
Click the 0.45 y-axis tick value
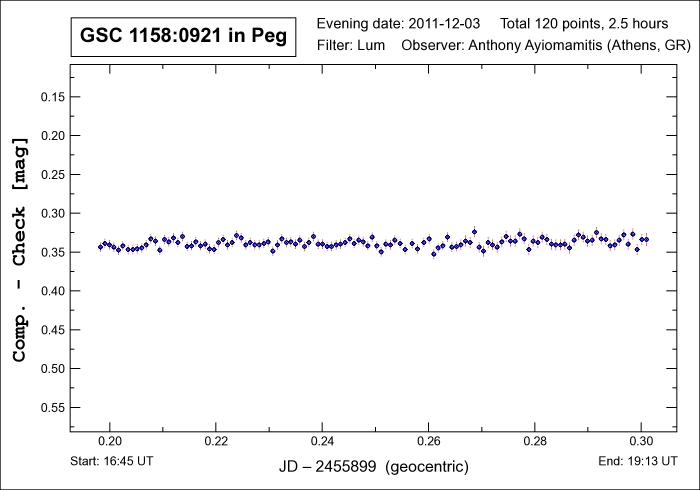coord(51,330)
